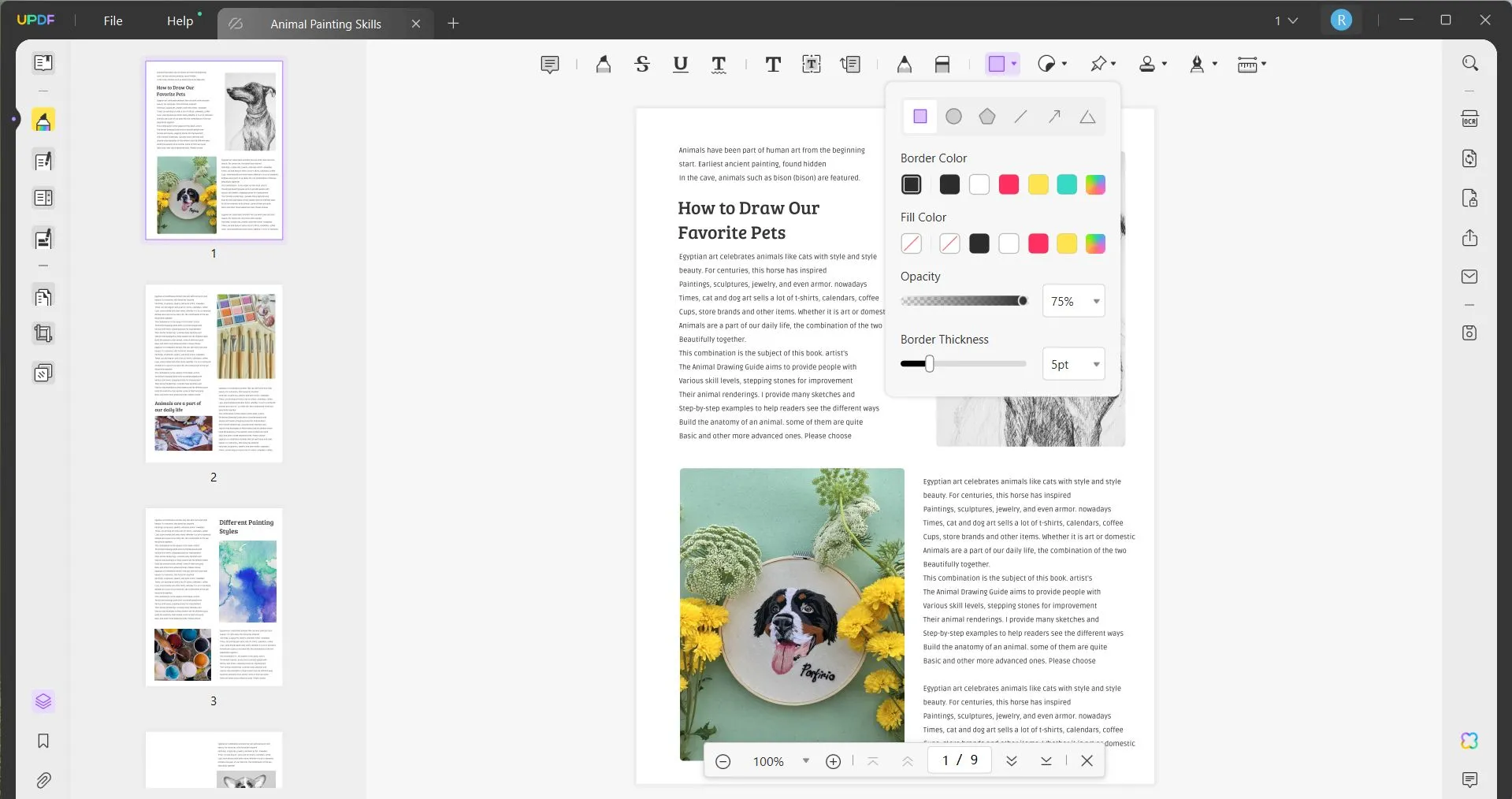Open the protect PDF tool

pyautogui.click(x=1470, y=198)
